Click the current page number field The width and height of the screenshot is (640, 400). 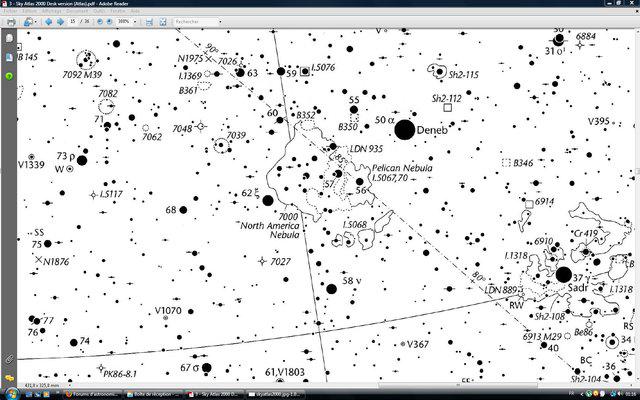pos(73,21)
